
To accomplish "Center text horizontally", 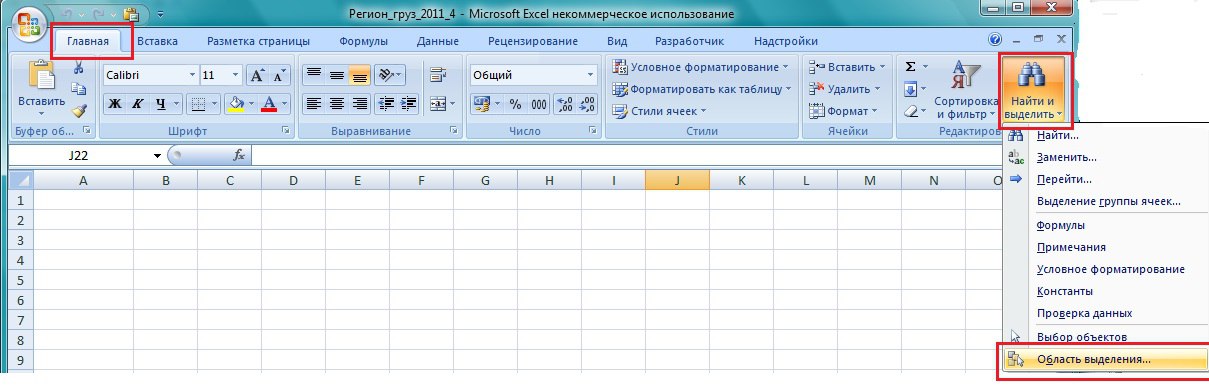I will 337,103.
